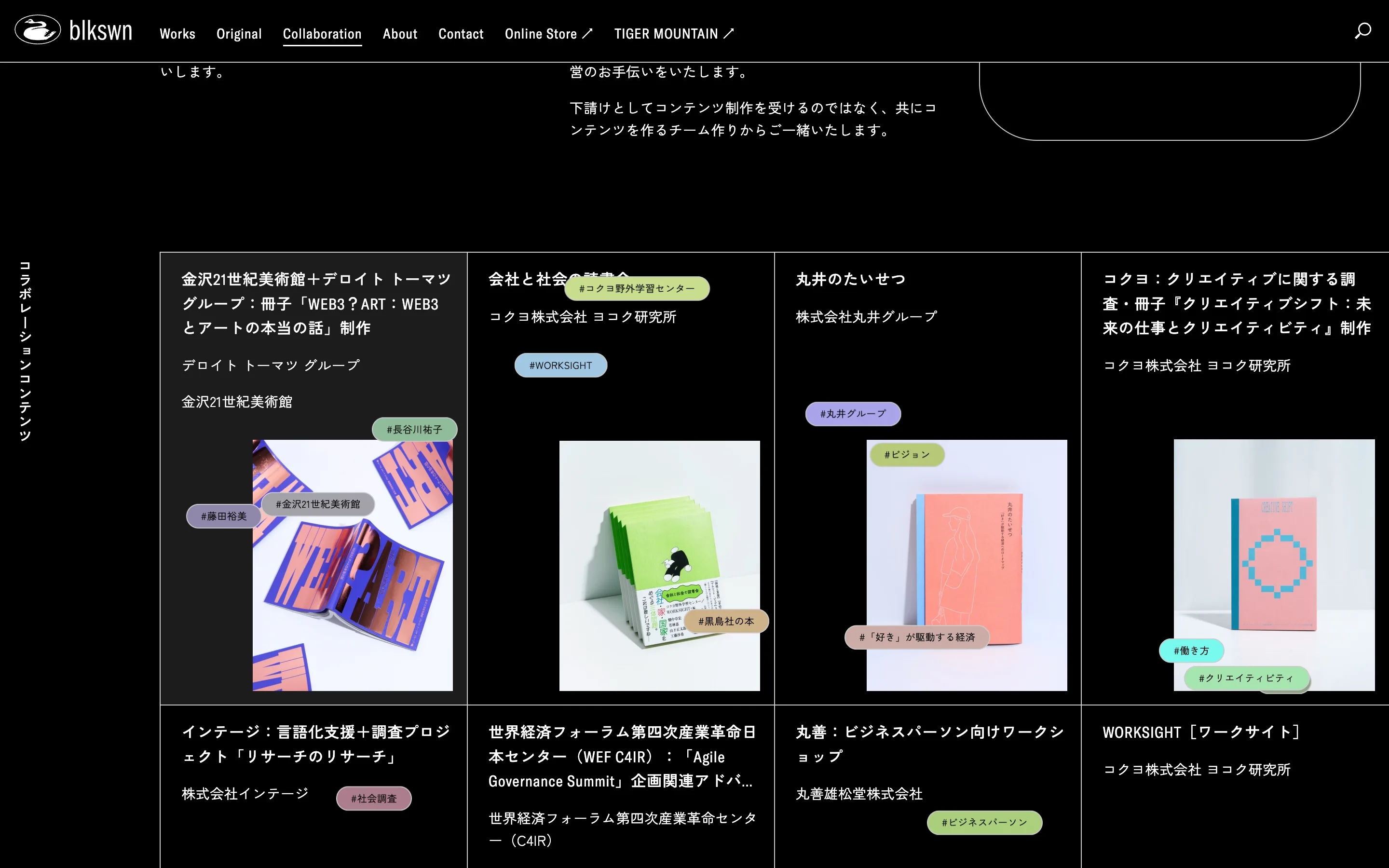Select the Collaboration menu item

[x=322, y=34]
